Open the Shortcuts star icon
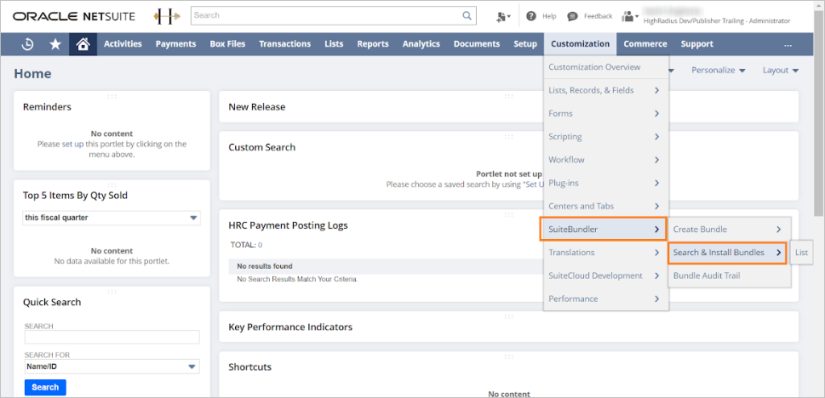 coord(55,45)
